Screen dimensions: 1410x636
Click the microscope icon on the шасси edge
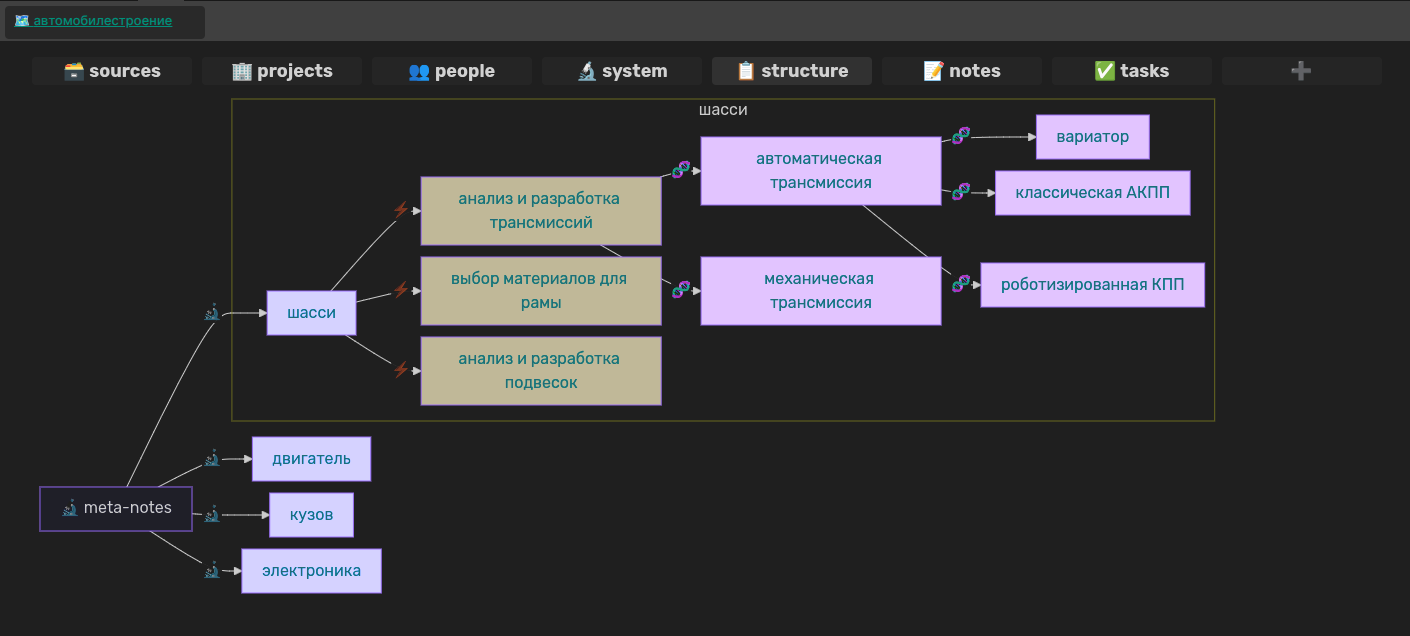211,313
